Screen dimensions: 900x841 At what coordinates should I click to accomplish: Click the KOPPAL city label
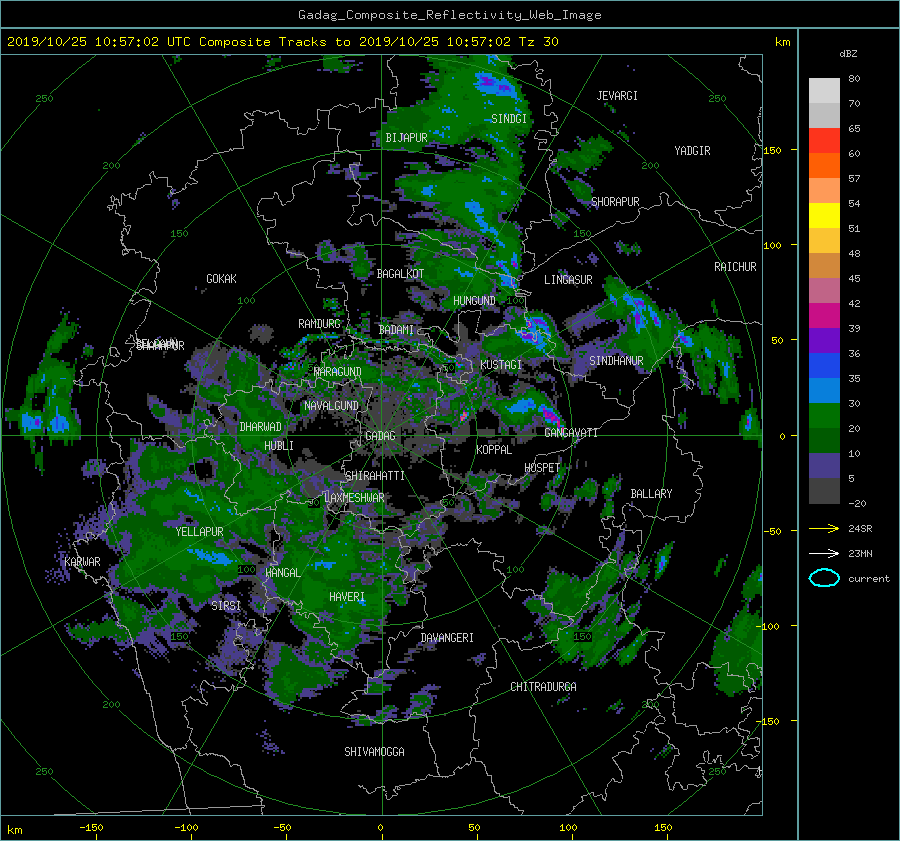[494, 450]
